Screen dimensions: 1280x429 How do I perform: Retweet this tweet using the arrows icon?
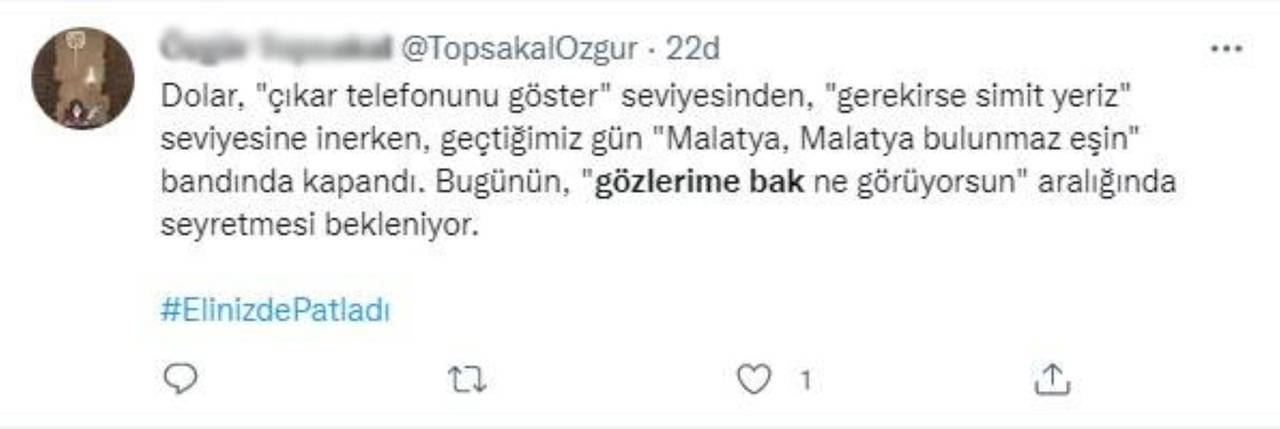tap(467, 378)
